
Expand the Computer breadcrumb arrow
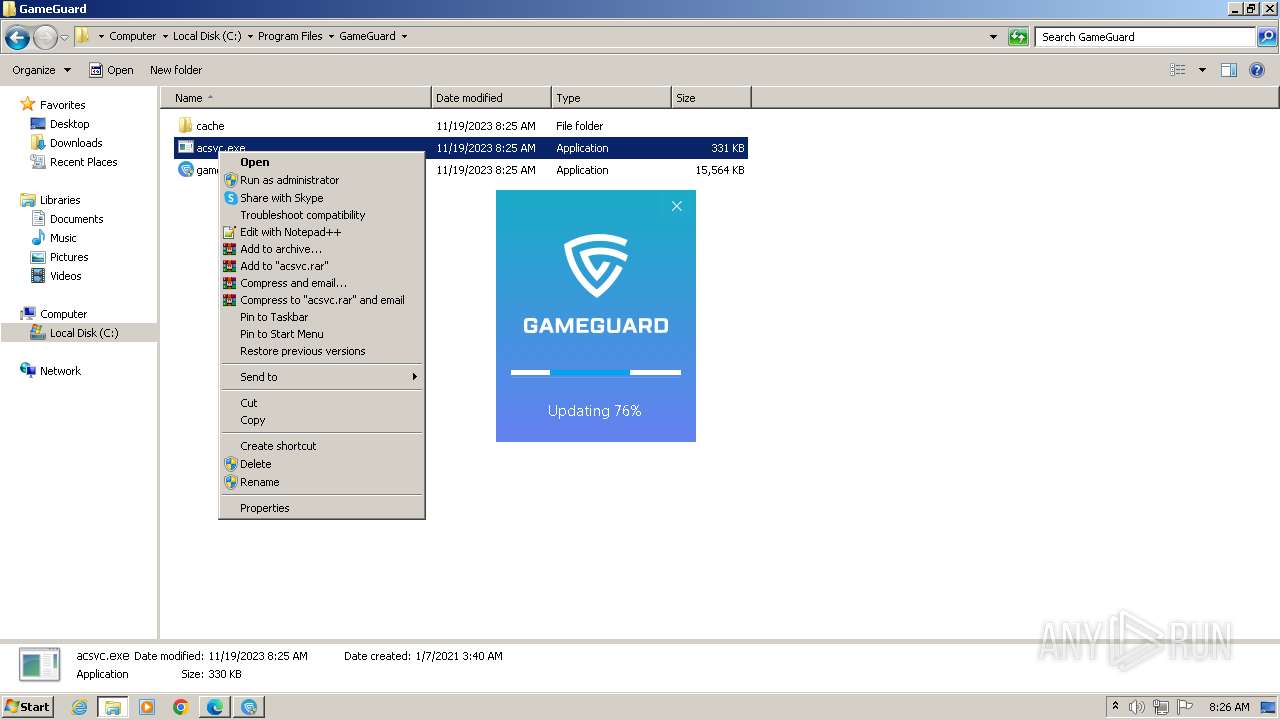pyautogui.click(x=165, y=37)
